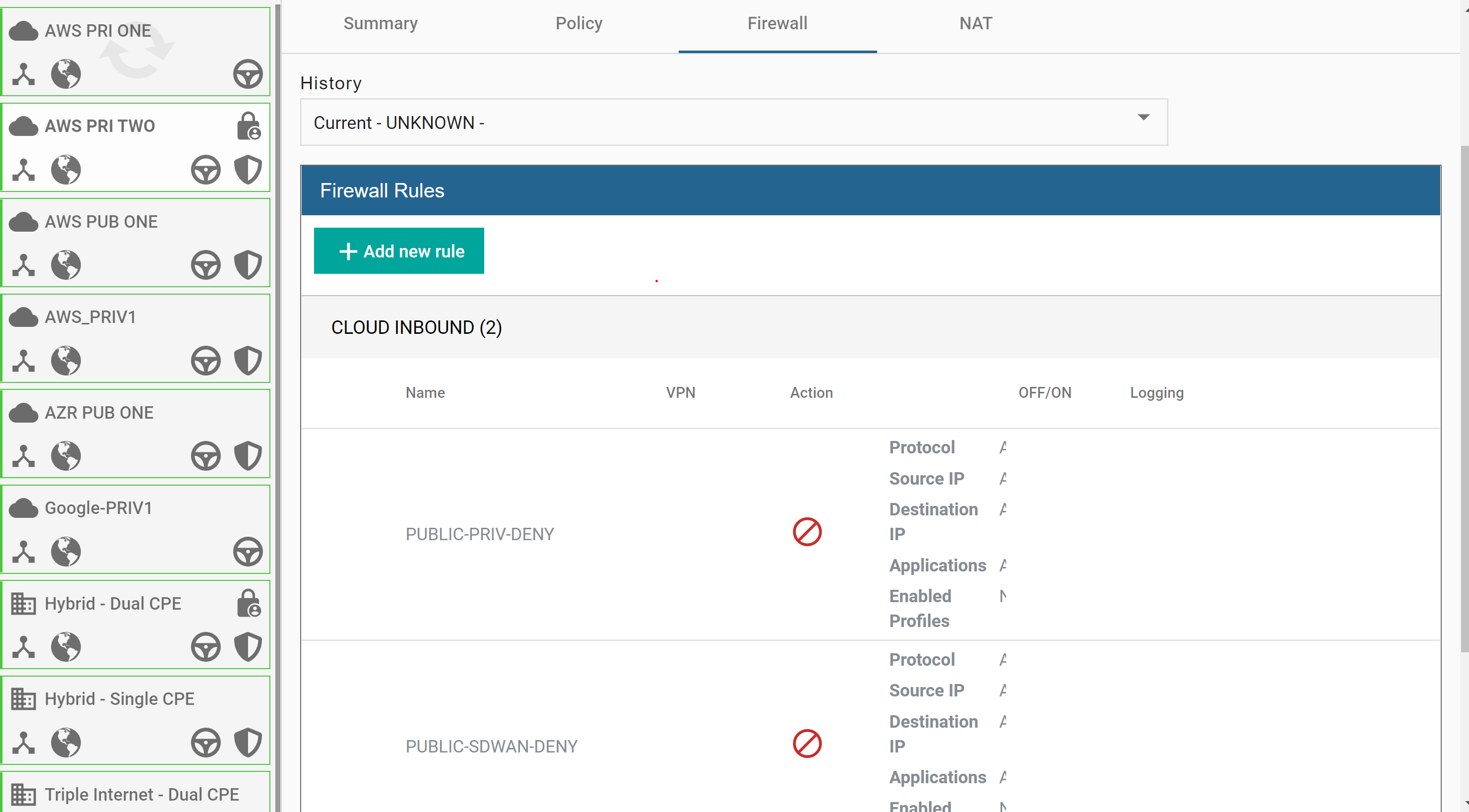The height and width of the screenshot is (812, 1469).
Task: Click the lock icon on Hybrid - Dual CPE
Action: (249, 603)
